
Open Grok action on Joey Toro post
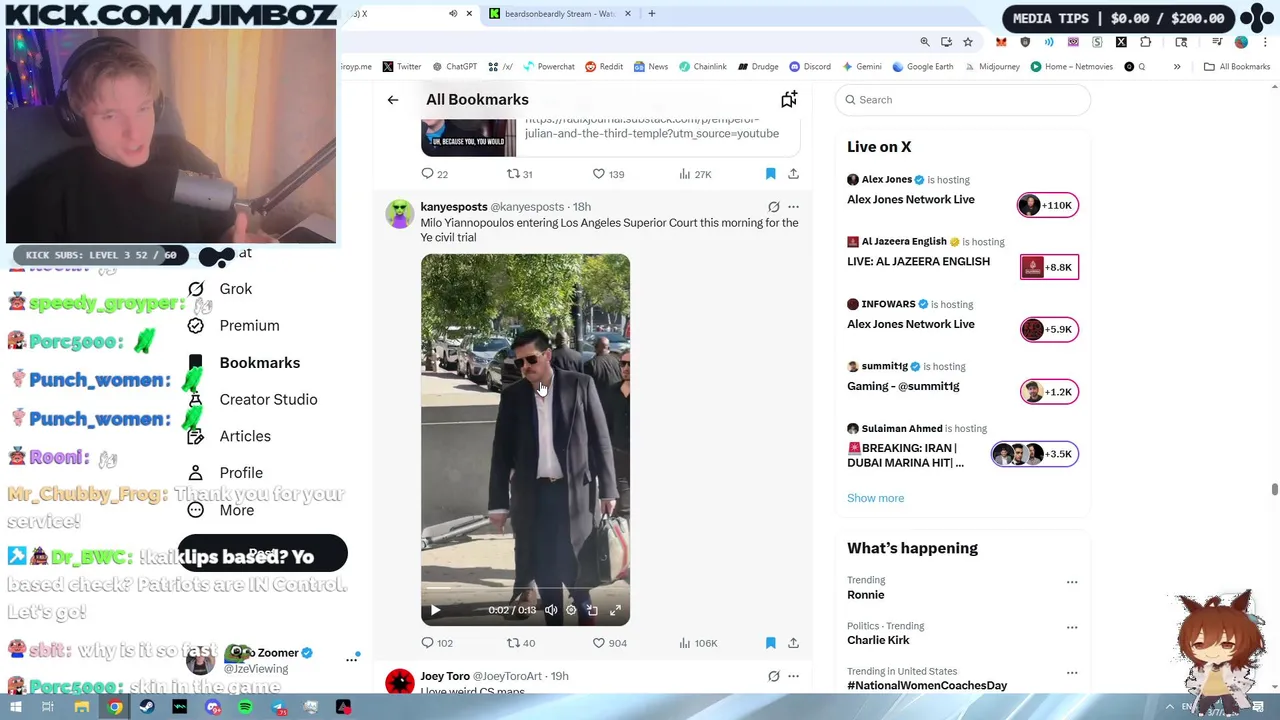pos(774,676)
